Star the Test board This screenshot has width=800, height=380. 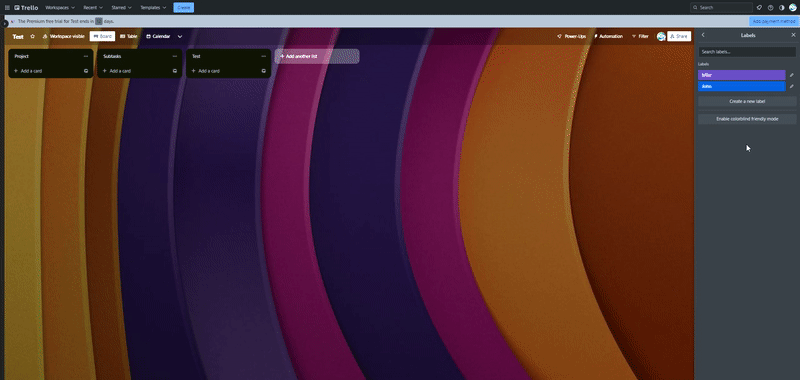point(33,36)
